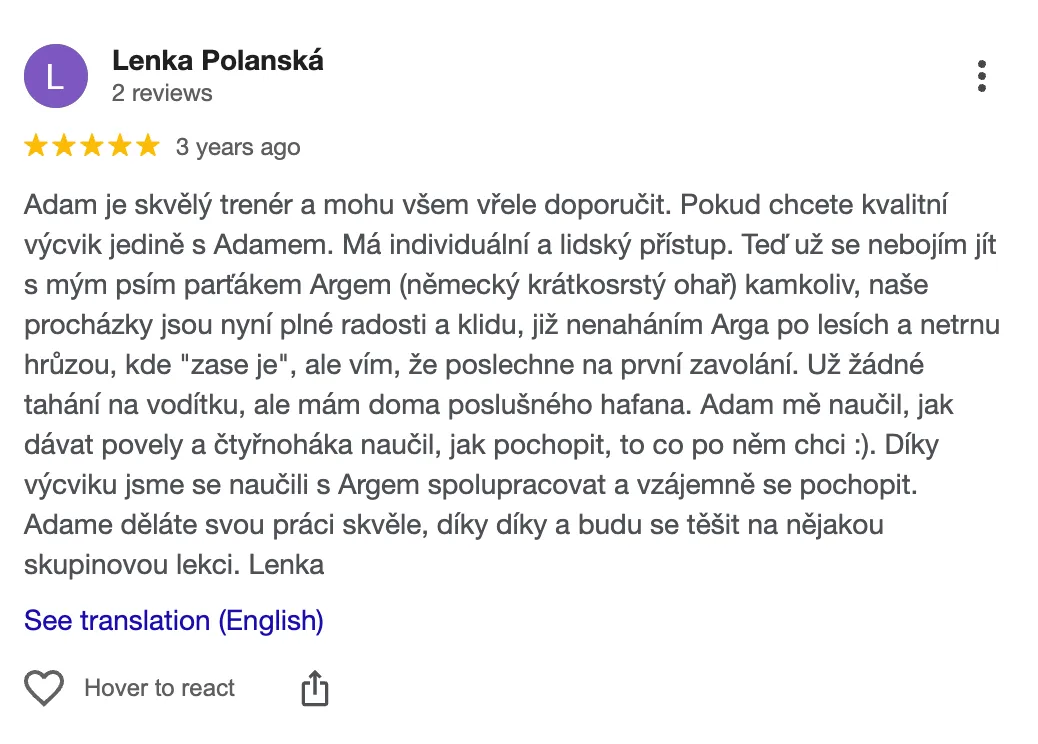
Task: Click the fourth rating star
Action: tap(120, 147)
